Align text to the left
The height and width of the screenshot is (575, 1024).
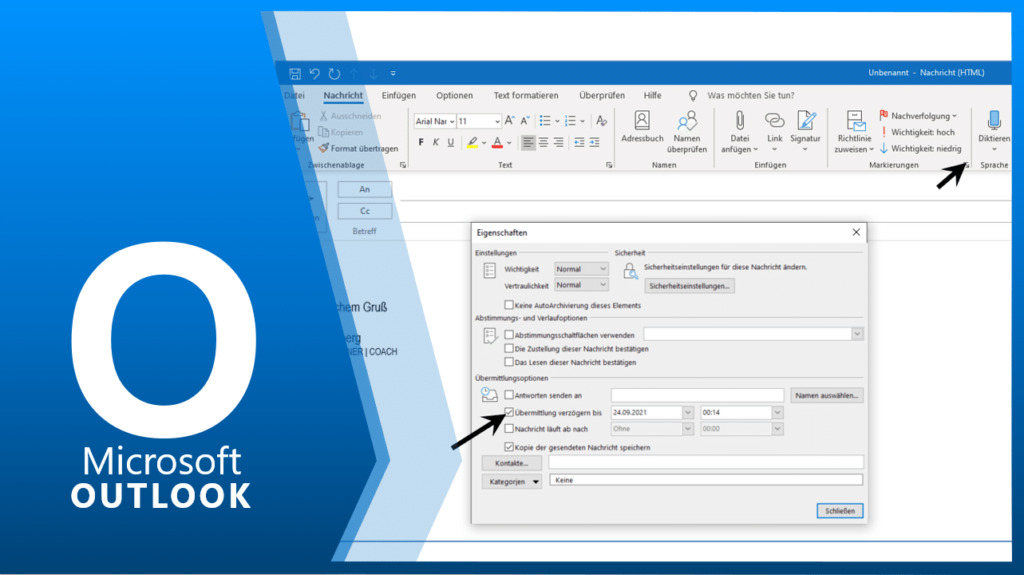528,142
